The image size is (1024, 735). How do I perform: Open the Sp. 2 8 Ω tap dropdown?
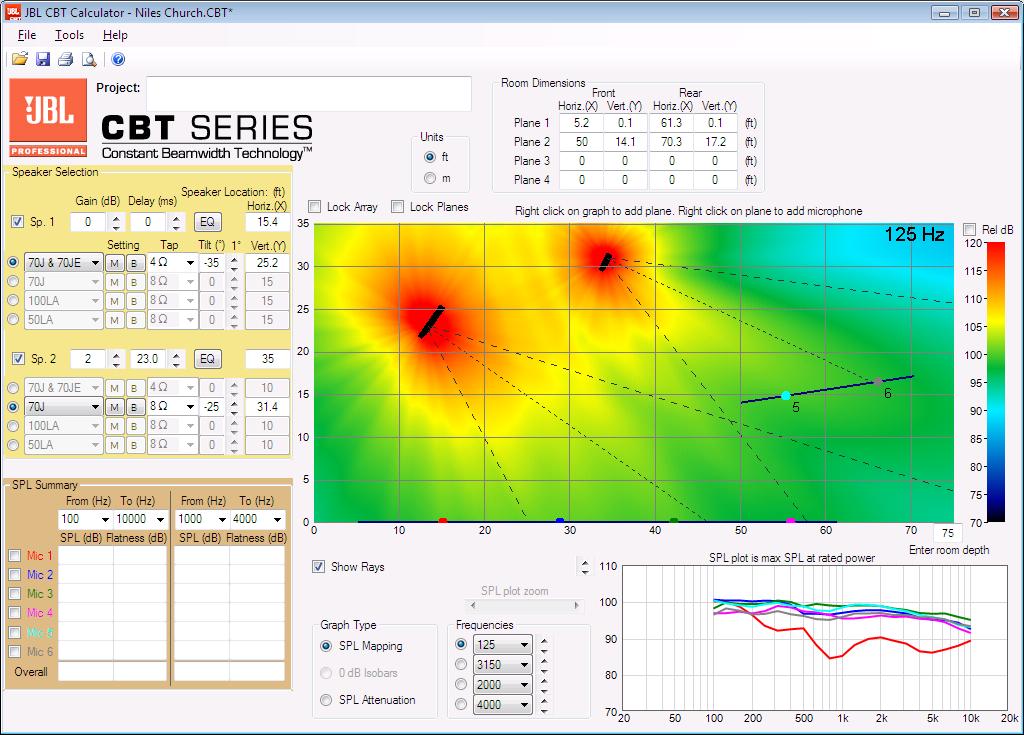[172, 406]
